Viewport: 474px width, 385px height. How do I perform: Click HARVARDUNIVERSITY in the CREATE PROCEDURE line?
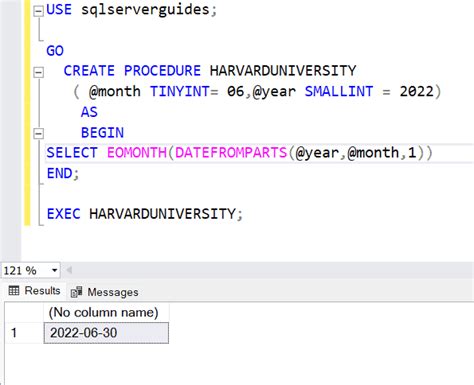pos(283,71)
